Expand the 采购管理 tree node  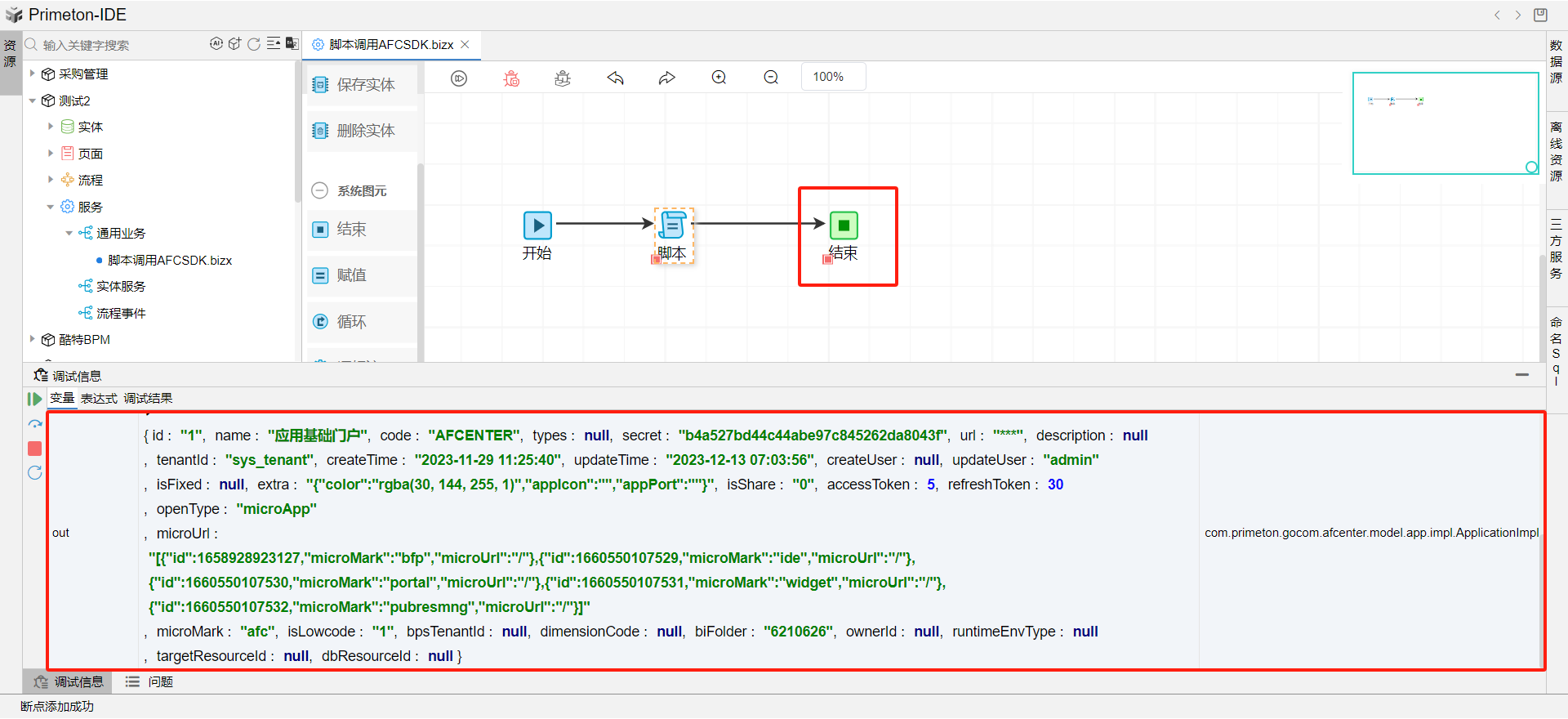click(32, 74)
